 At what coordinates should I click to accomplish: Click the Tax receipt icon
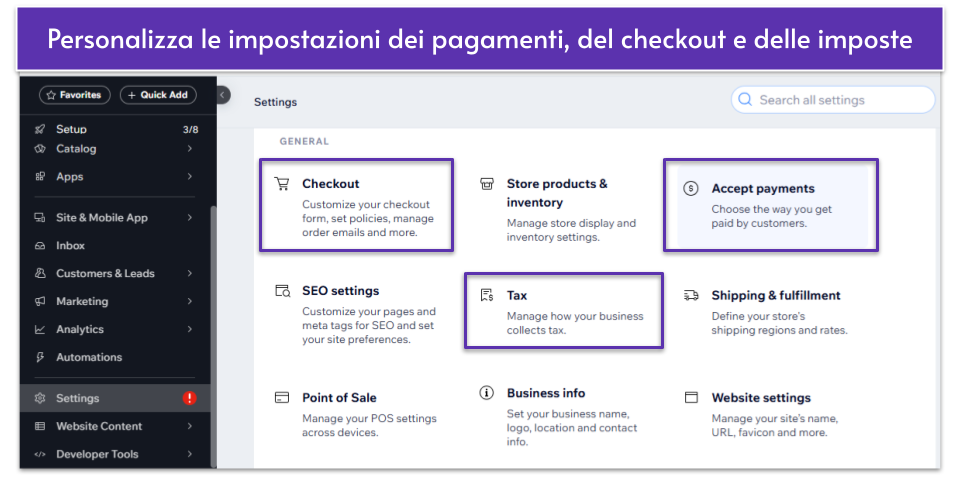tap(487, 295)
